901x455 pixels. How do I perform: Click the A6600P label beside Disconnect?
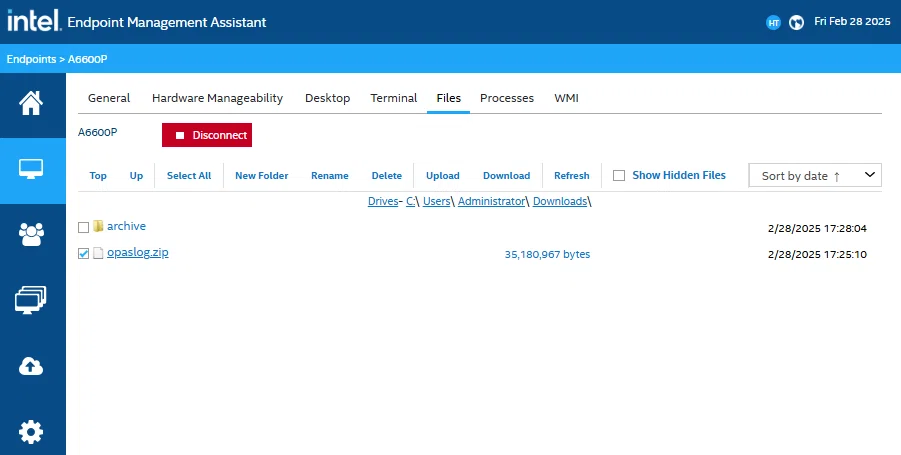pyautogui.click(x=98, y=133)
